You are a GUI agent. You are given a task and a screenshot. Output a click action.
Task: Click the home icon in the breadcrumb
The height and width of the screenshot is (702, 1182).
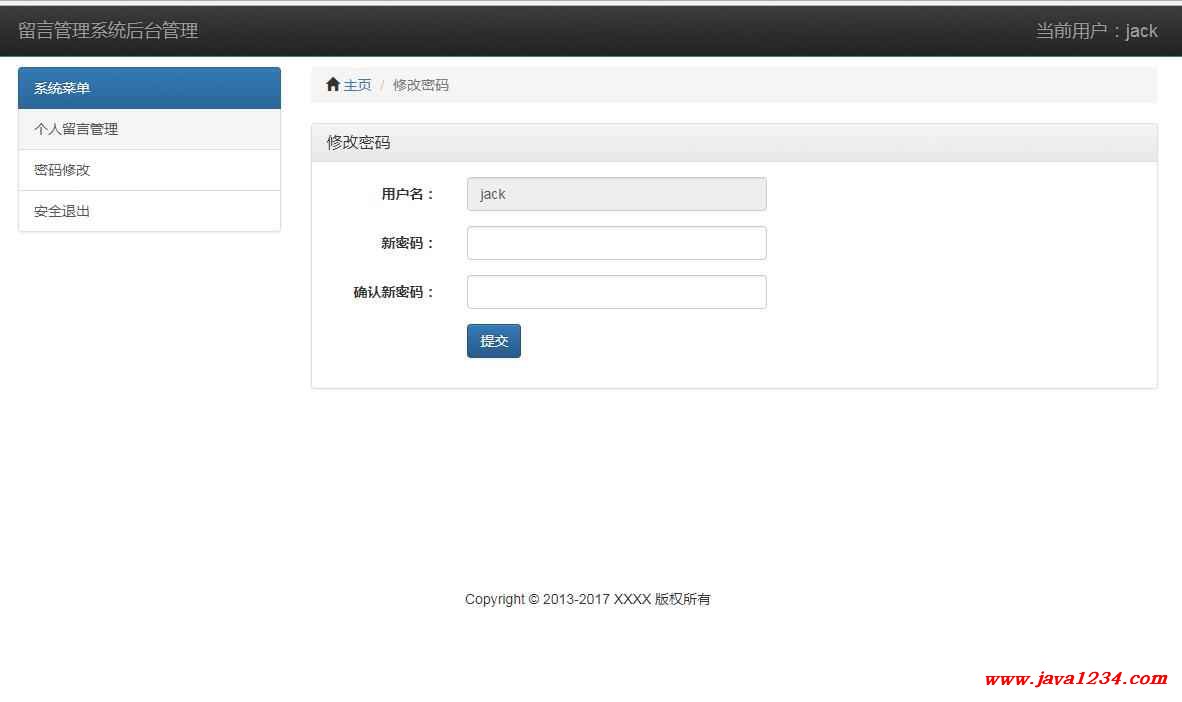pyautogui.click(x=333, y=85)
